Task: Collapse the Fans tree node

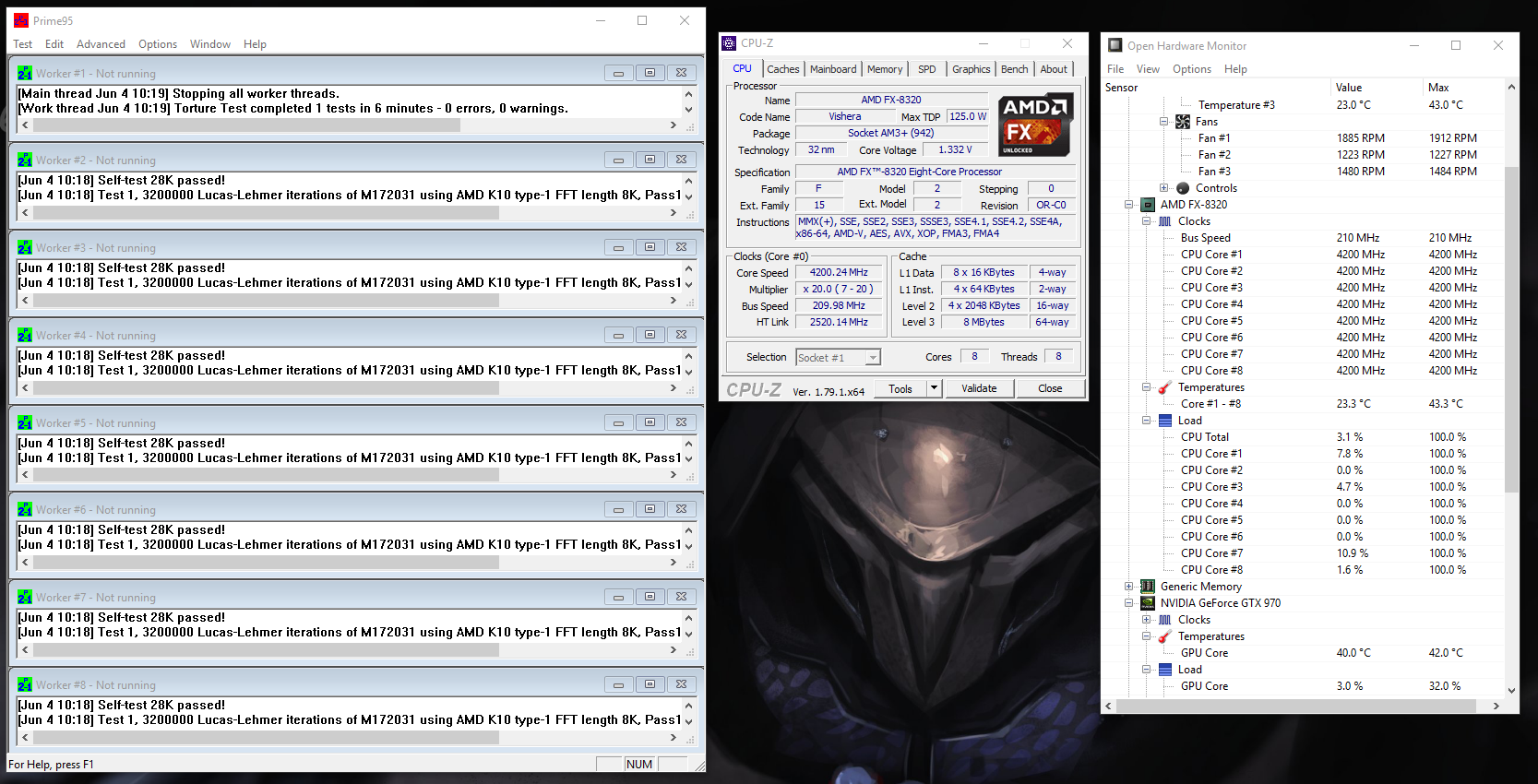Action: [1164, 122]
